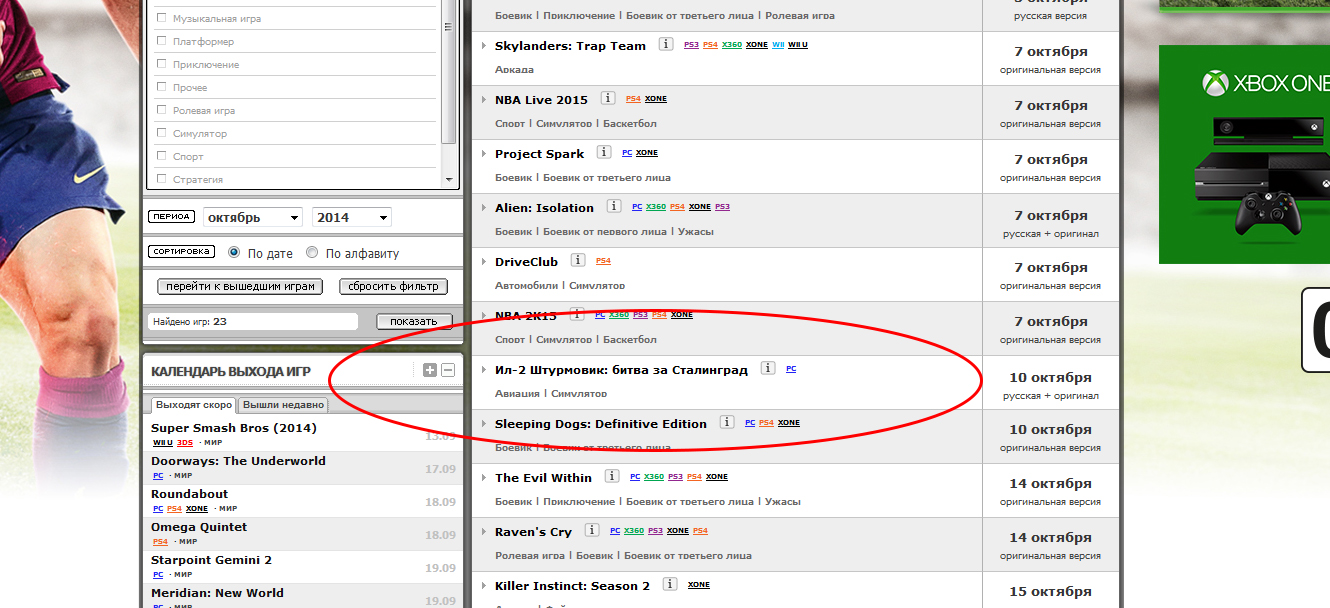1330x608 pixels.
Task: Check the Музыкальная игра genre checkbox
Action: (161, 18)
